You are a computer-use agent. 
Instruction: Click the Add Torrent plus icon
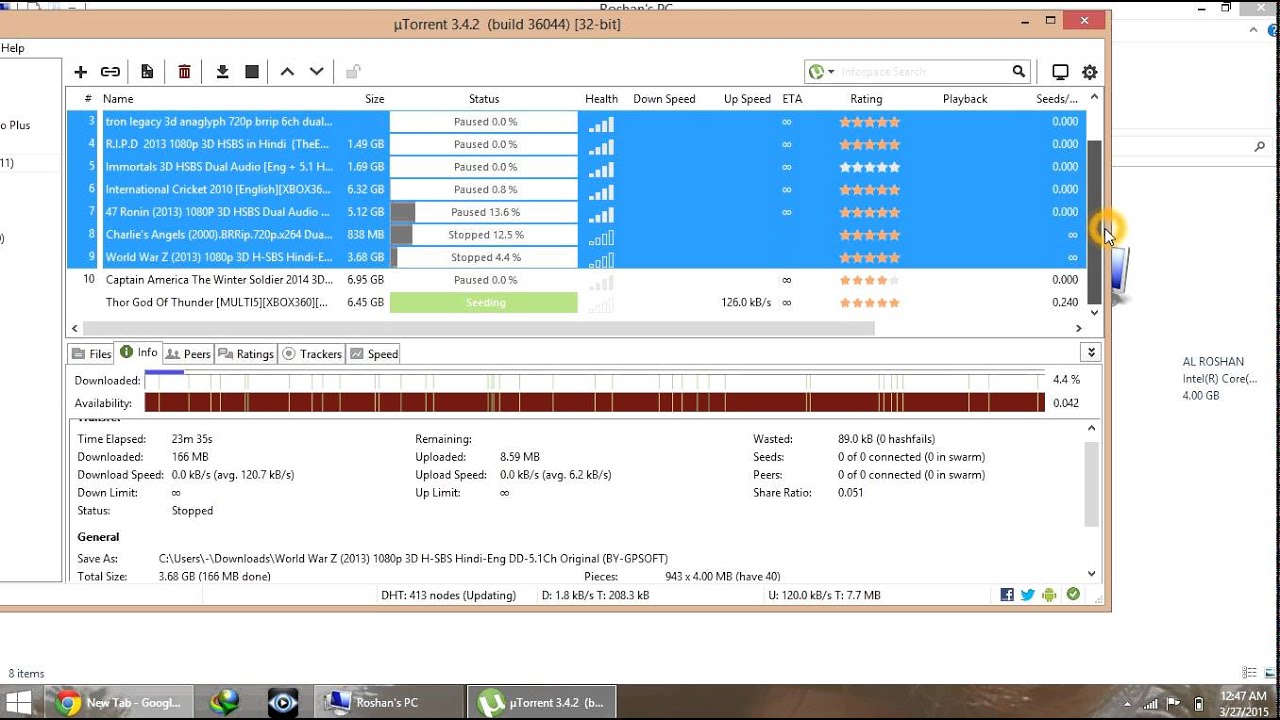pos(81,72)
